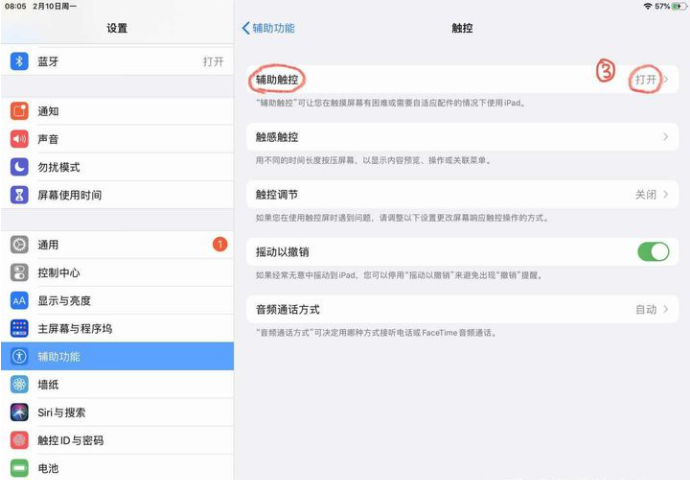
Task: Open the 触感触控 option
Action: (x=462, y=137)
